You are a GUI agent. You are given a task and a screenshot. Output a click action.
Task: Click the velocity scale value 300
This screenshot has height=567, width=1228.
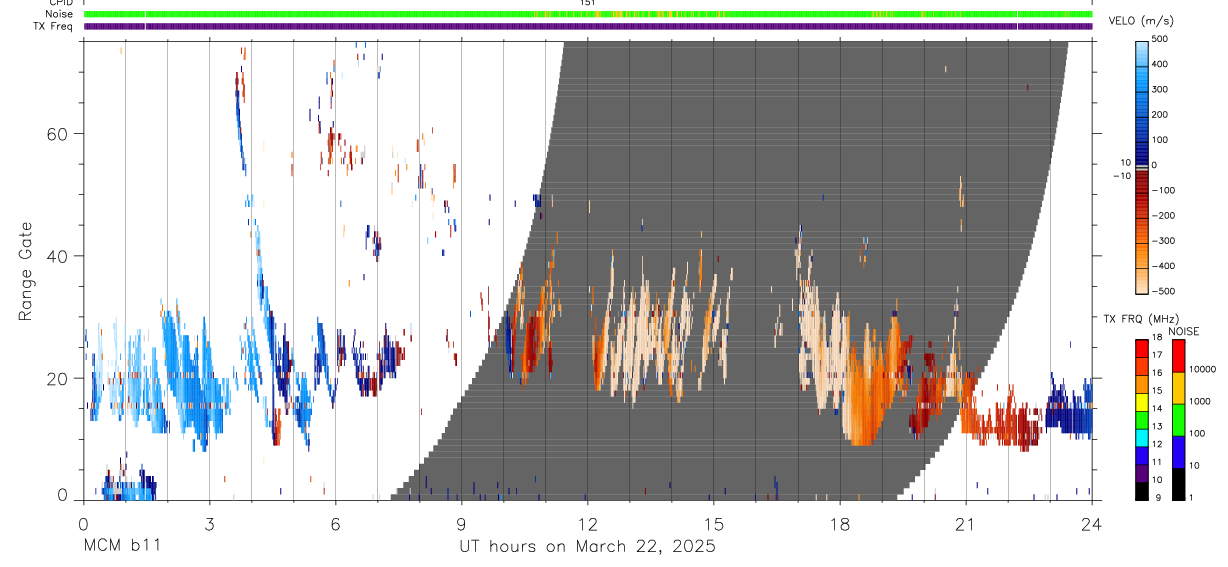pyautogui.click(x=1159, y=89)
